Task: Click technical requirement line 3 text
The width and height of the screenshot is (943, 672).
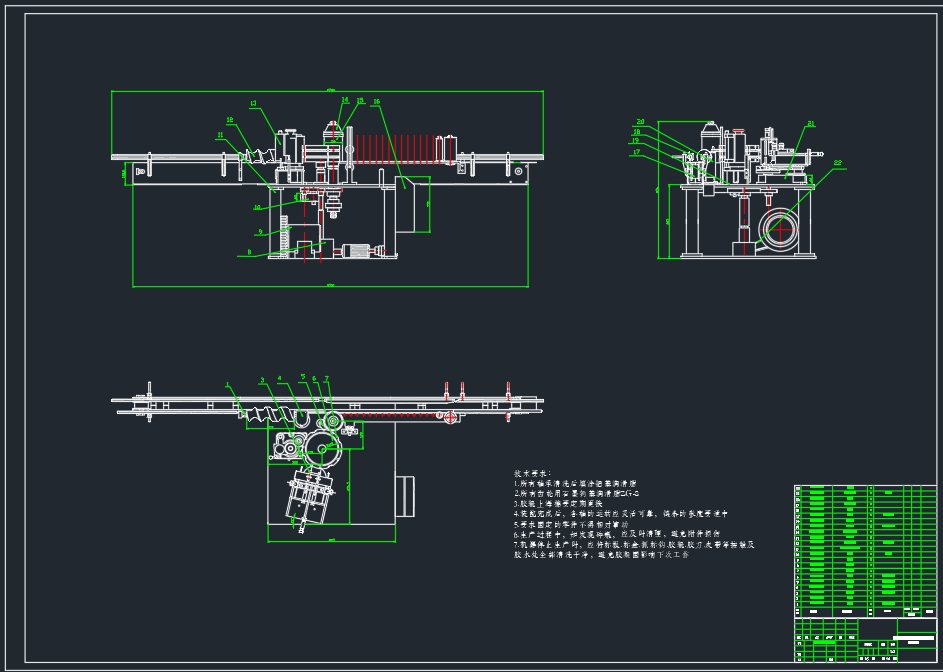Action: pos(558,504)
